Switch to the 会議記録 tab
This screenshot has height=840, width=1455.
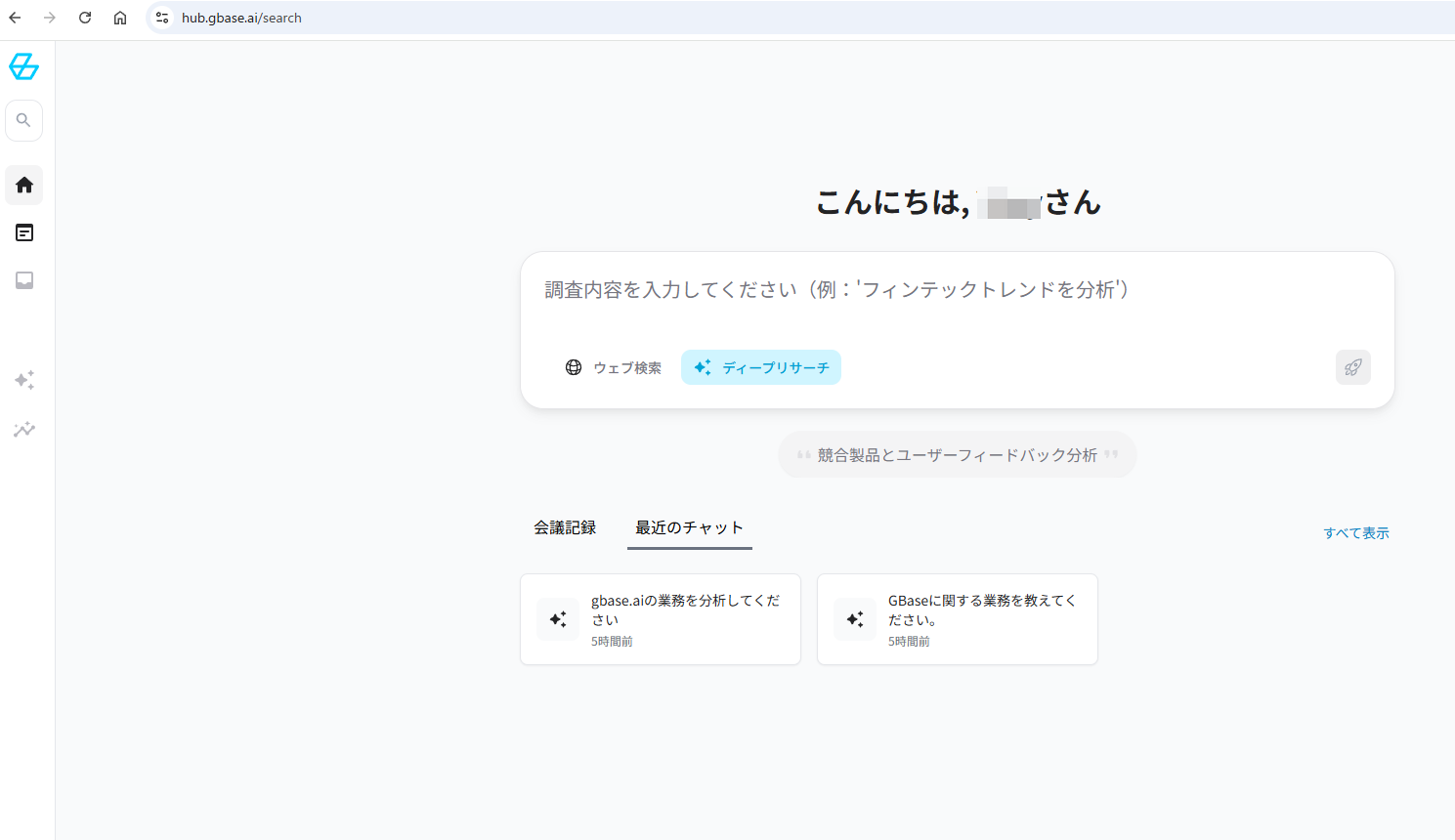click(x=565, y=526)
